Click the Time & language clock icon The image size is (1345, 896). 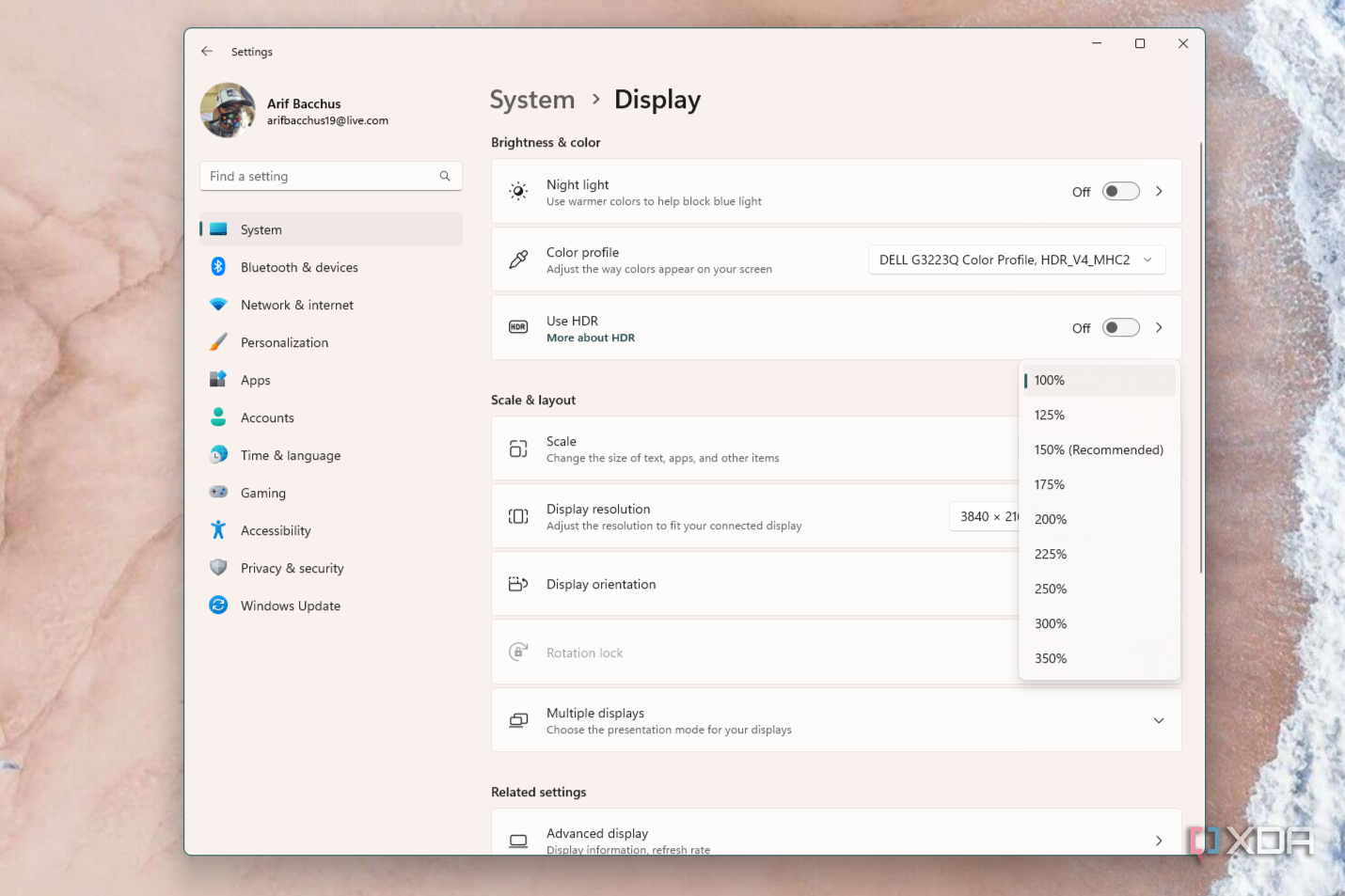[x=218, y=455]
